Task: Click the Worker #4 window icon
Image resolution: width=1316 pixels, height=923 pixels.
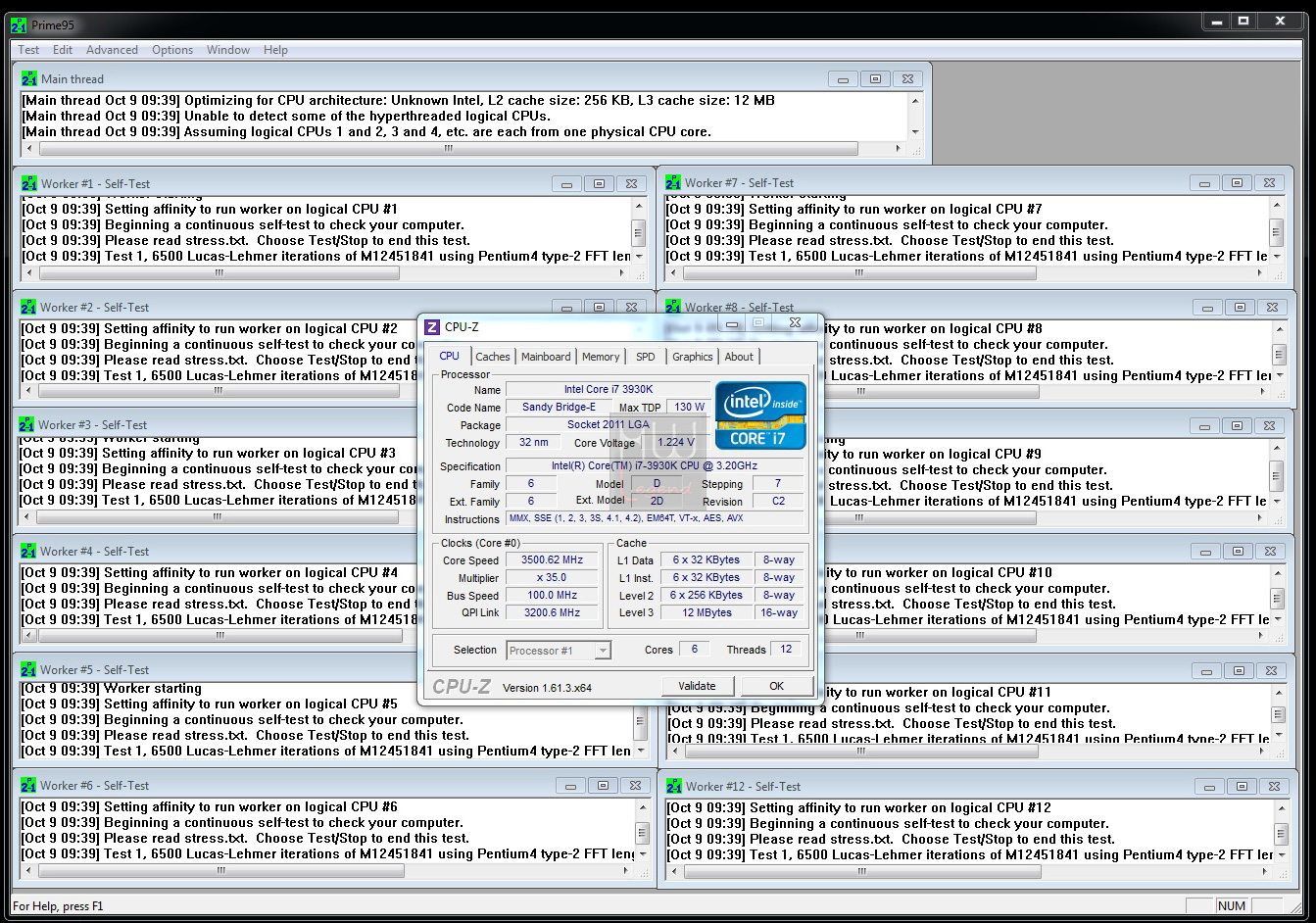Action: 28,551
